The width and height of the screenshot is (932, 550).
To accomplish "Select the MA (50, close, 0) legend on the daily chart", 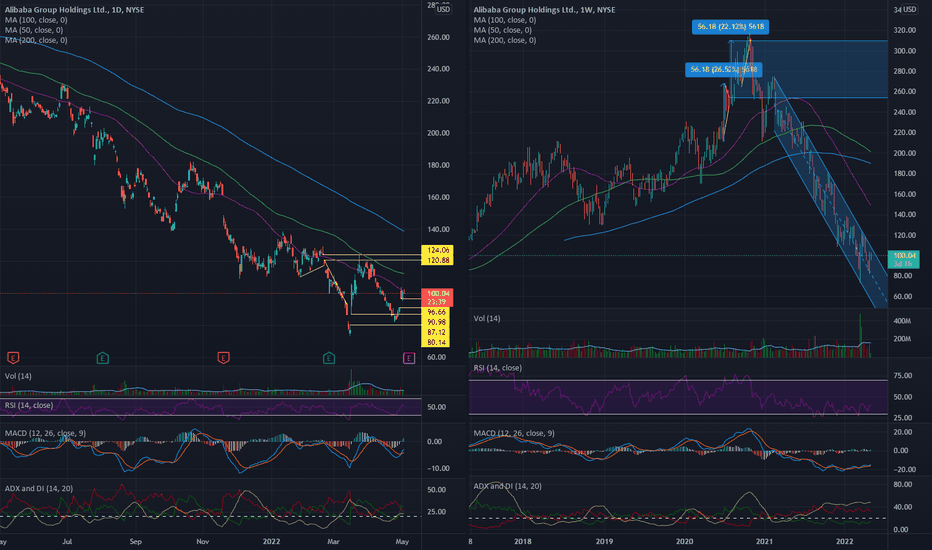I will pyautogui.click(x=34, y=30).
